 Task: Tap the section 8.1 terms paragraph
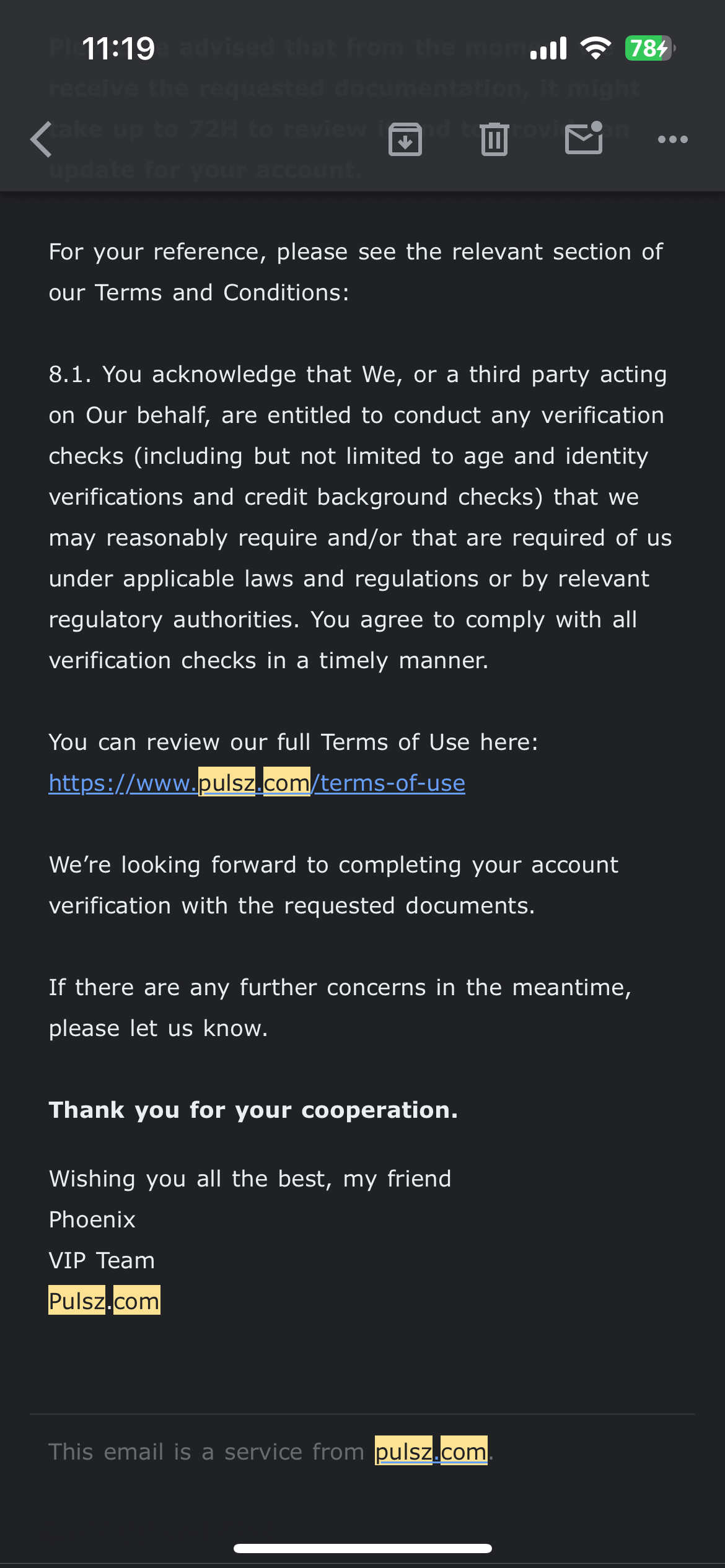[x=359, y=518]
